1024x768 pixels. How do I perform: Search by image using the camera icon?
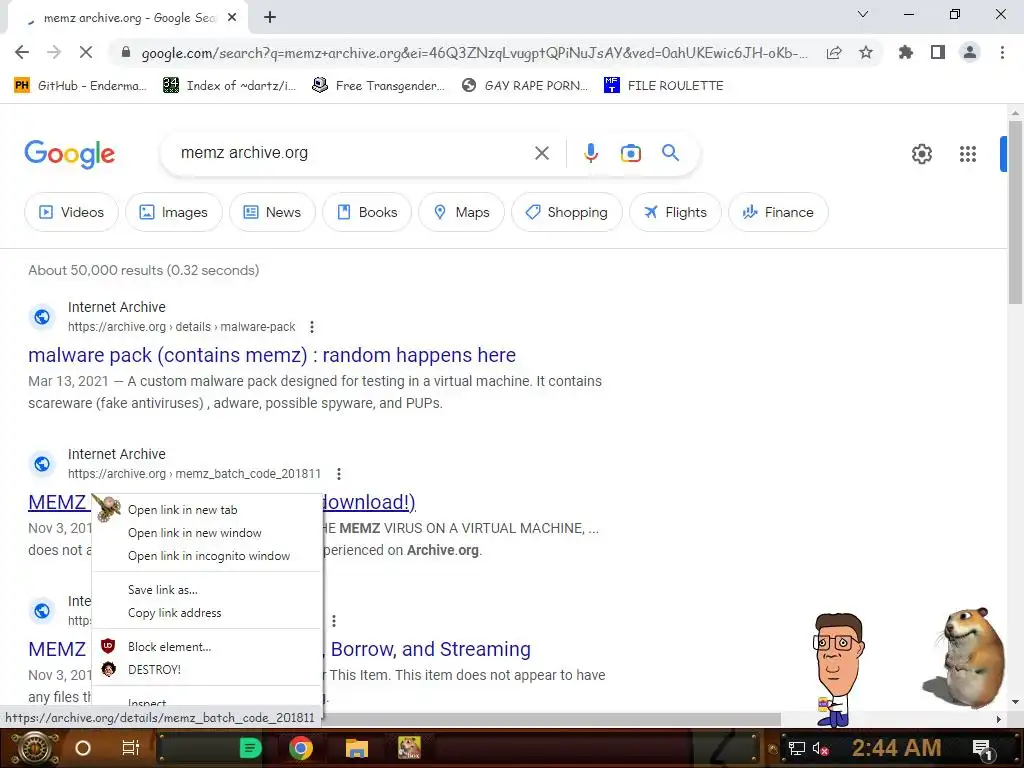pos(630,153)
